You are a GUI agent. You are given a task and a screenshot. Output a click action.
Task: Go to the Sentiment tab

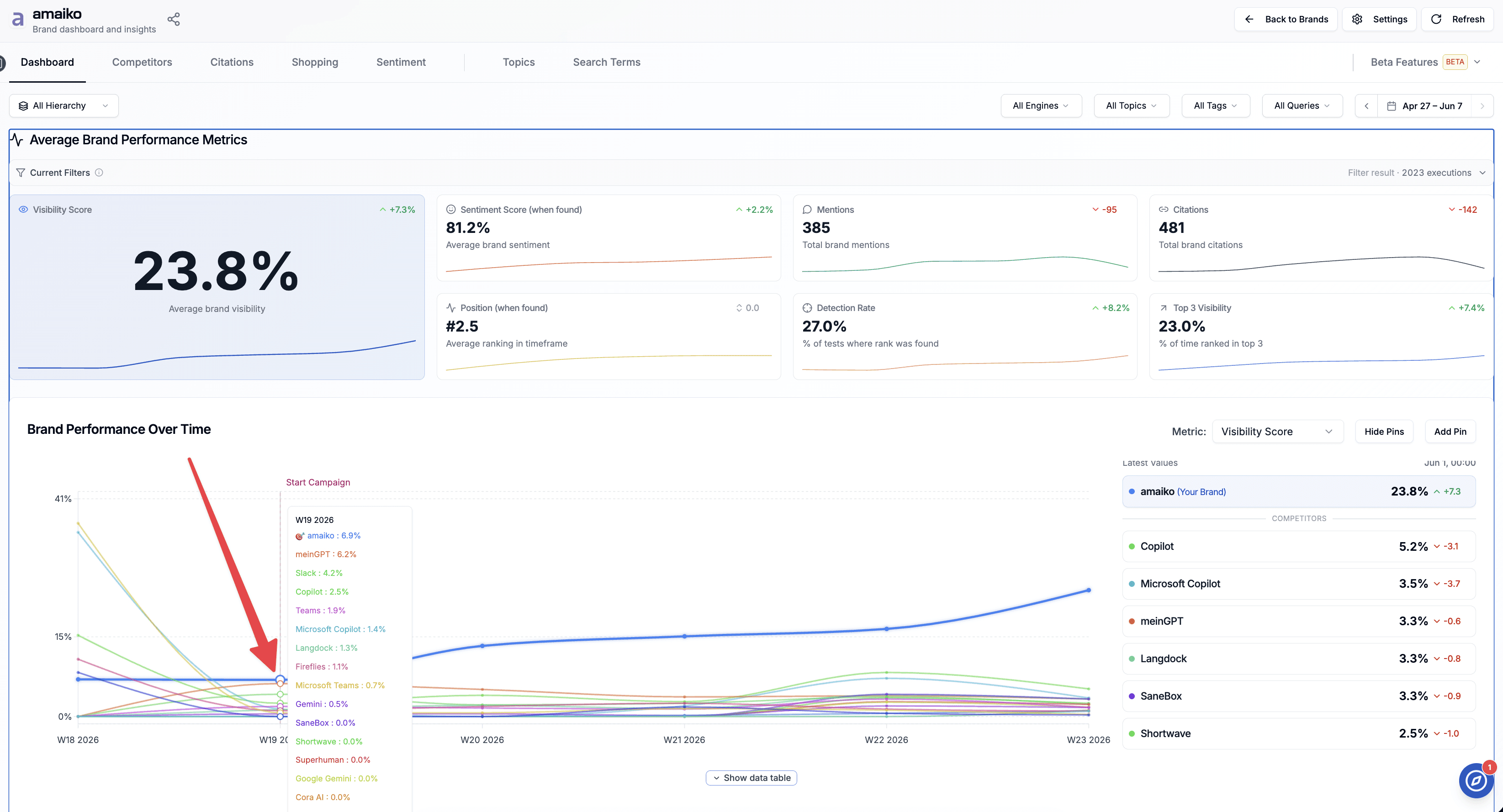tap(401, 62)
